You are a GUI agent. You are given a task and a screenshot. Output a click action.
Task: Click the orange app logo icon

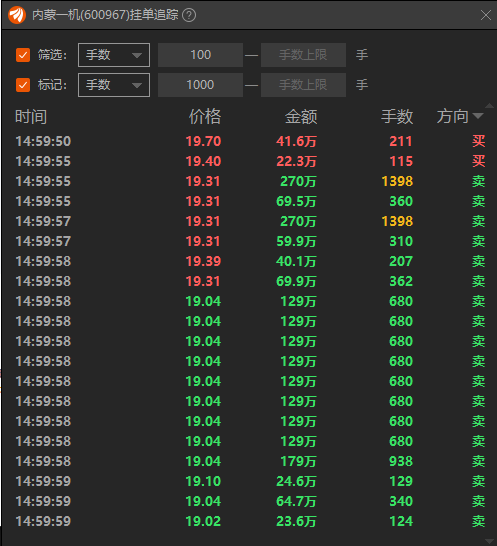(17, 15)
